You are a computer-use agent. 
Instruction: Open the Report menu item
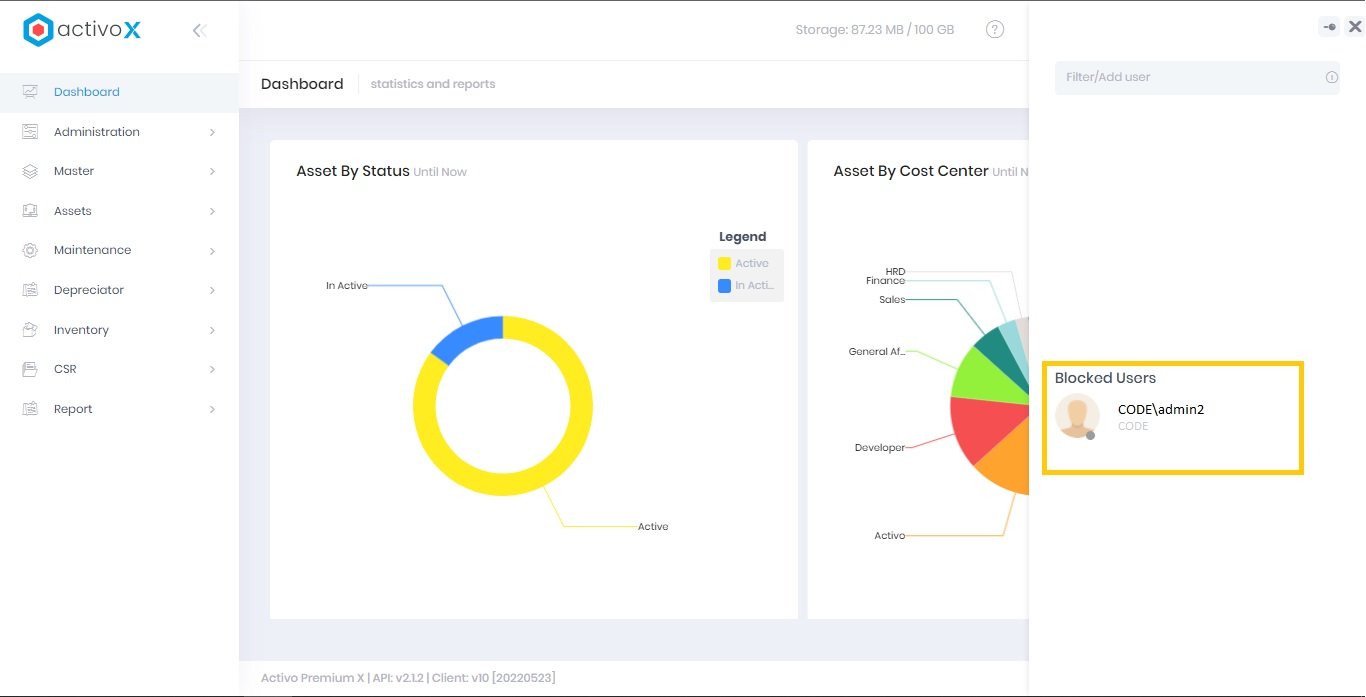(x=73, y=409)
